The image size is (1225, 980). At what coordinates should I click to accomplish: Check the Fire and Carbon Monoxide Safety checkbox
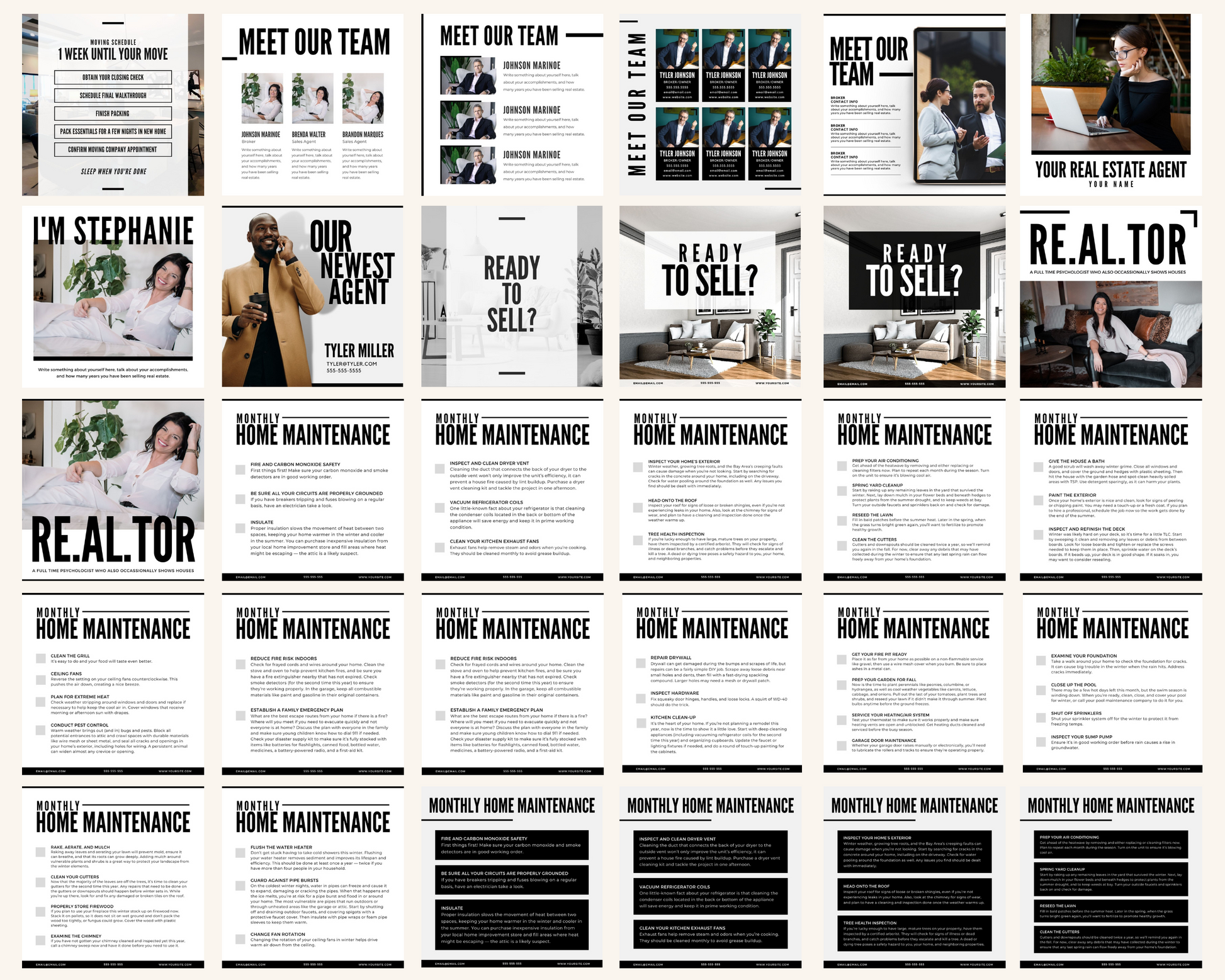tap(240, 470)
